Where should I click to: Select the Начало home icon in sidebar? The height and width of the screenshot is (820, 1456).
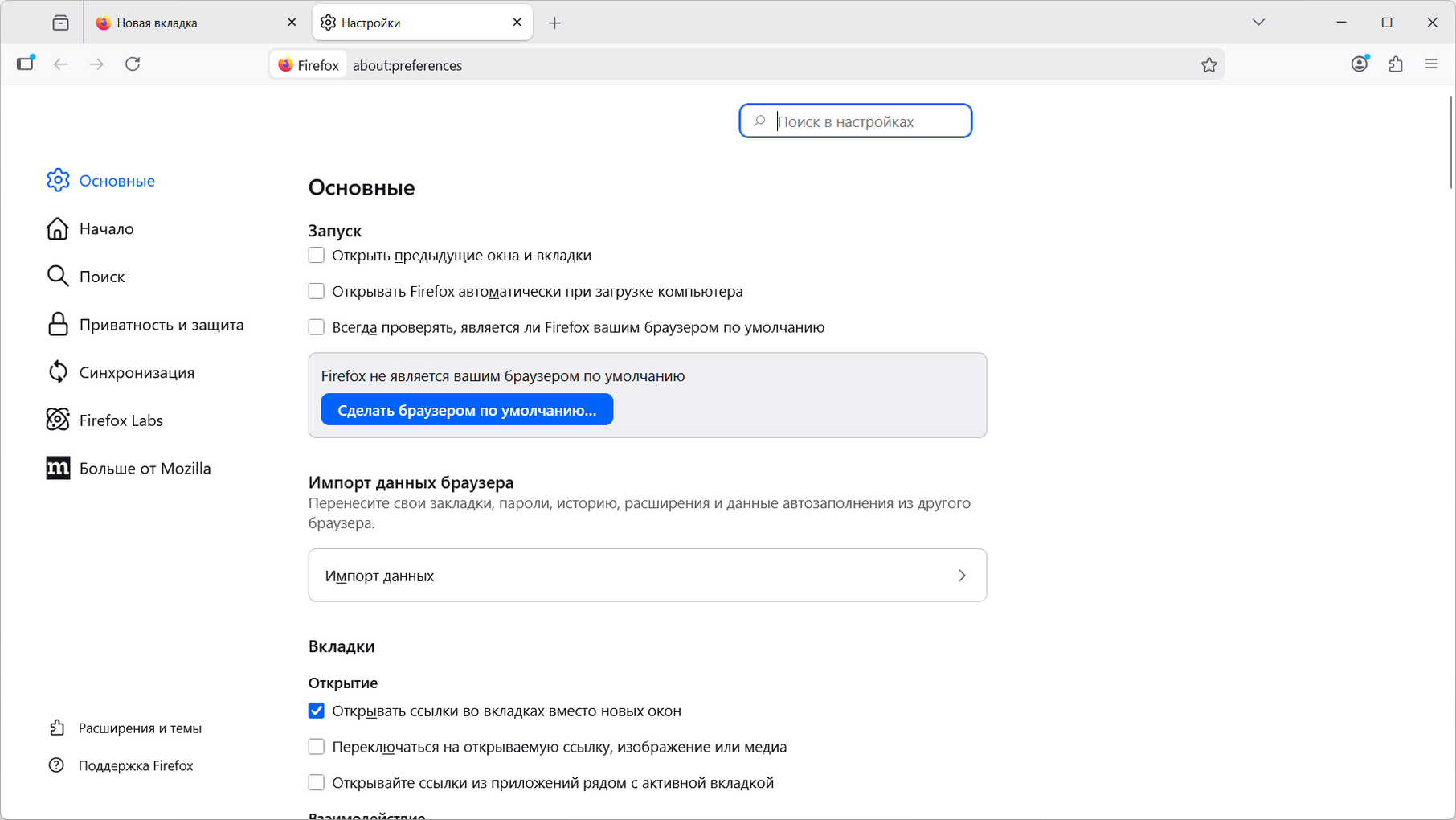[58, 228]
